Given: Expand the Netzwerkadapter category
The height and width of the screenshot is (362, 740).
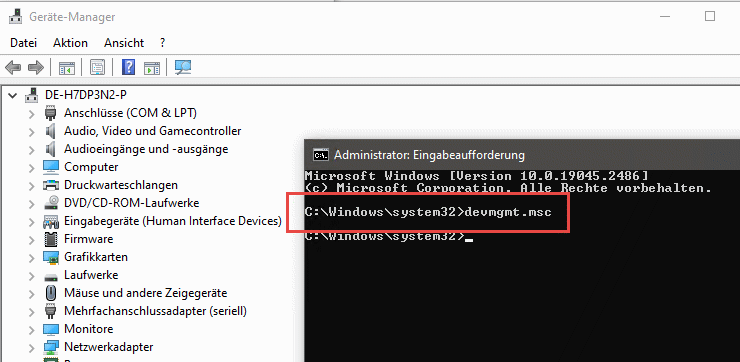Looking at the screenshot, I should point(32,348).
